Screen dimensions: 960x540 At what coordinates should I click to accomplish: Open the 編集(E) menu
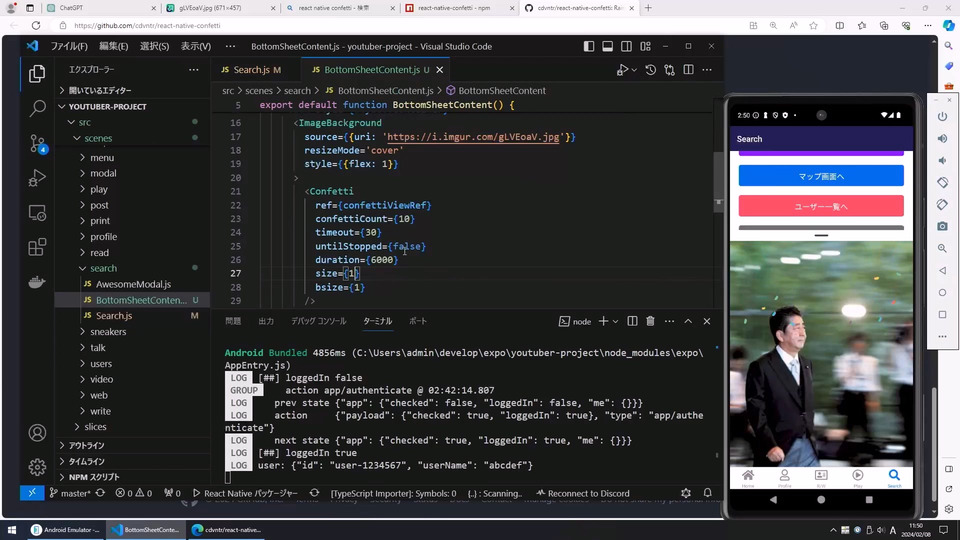click(113, 46)
